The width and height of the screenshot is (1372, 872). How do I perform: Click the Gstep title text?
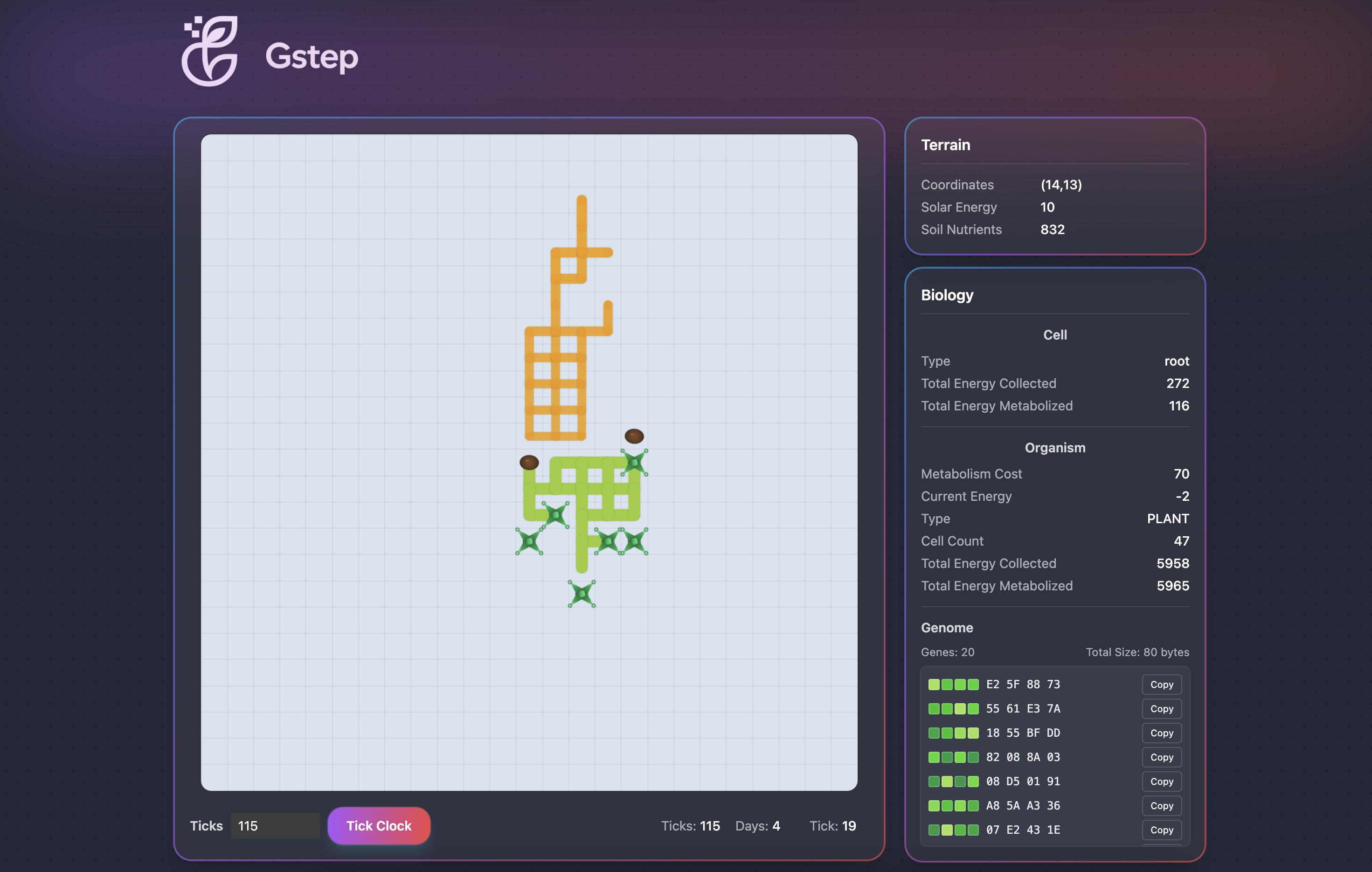tap(312, 56)
